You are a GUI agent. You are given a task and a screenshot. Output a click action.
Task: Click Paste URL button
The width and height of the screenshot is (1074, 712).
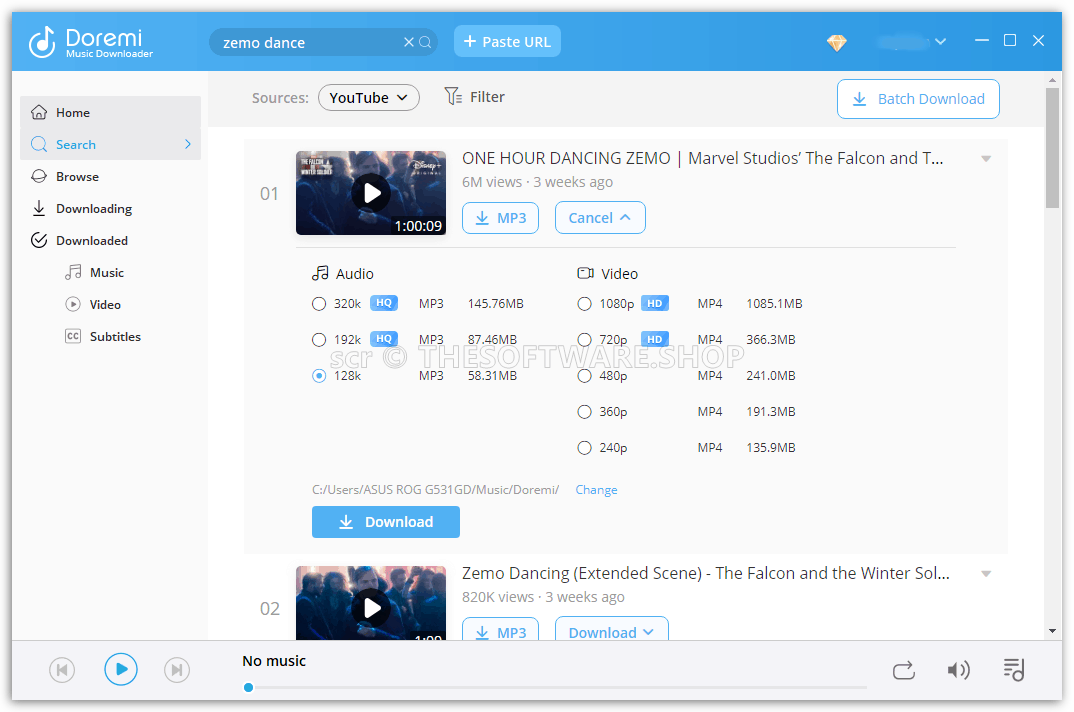tap(508, 42)
